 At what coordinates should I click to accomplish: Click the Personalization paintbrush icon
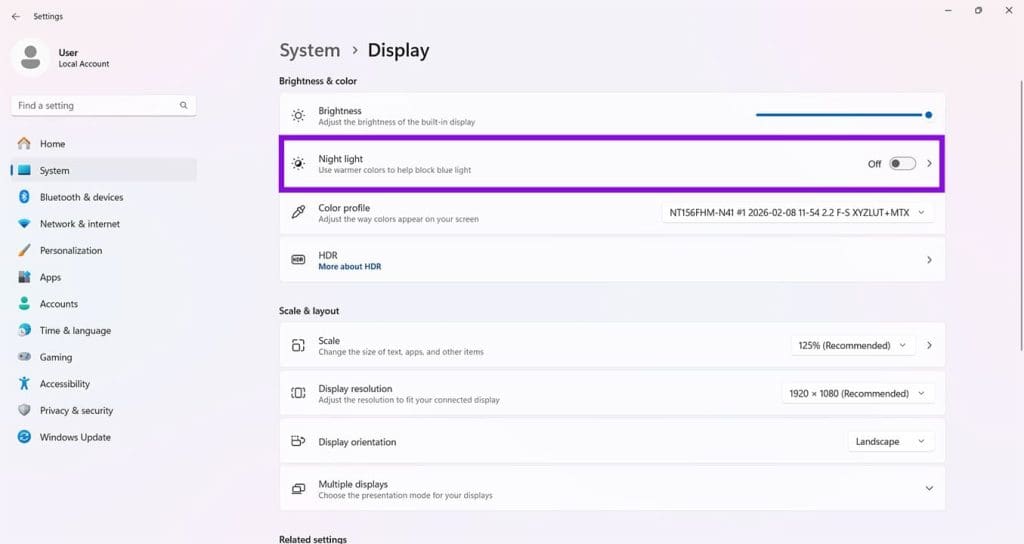click(24, 250)
